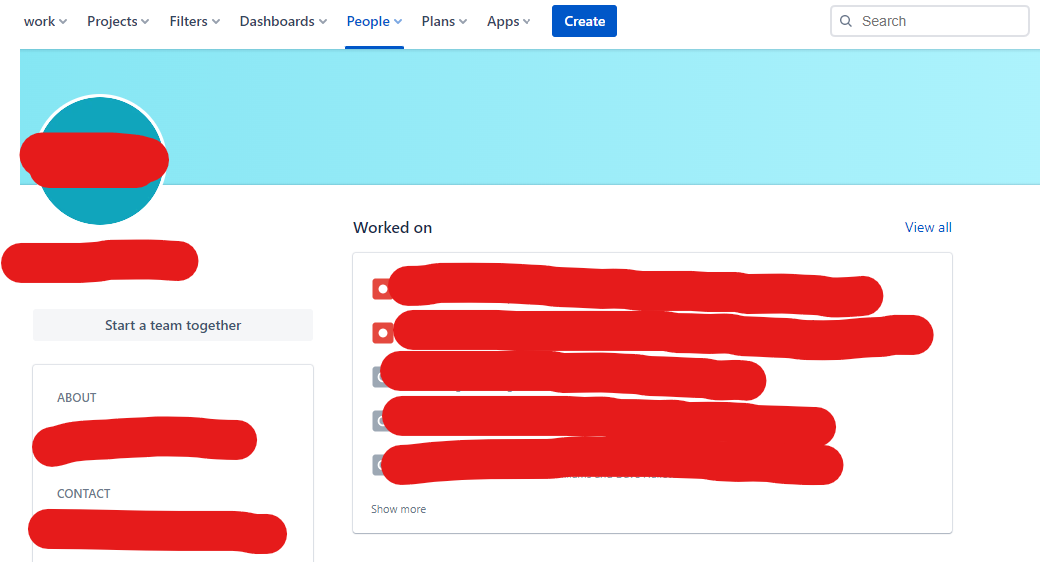Expand the Dashboards menu
Image resolution: width=1040 pixels, height=562 pixels.
283,21
